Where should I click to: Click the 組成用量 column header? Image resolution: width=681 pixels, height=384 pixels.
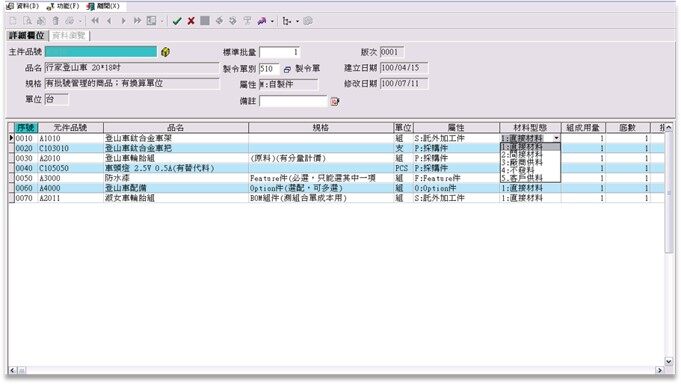583,128
